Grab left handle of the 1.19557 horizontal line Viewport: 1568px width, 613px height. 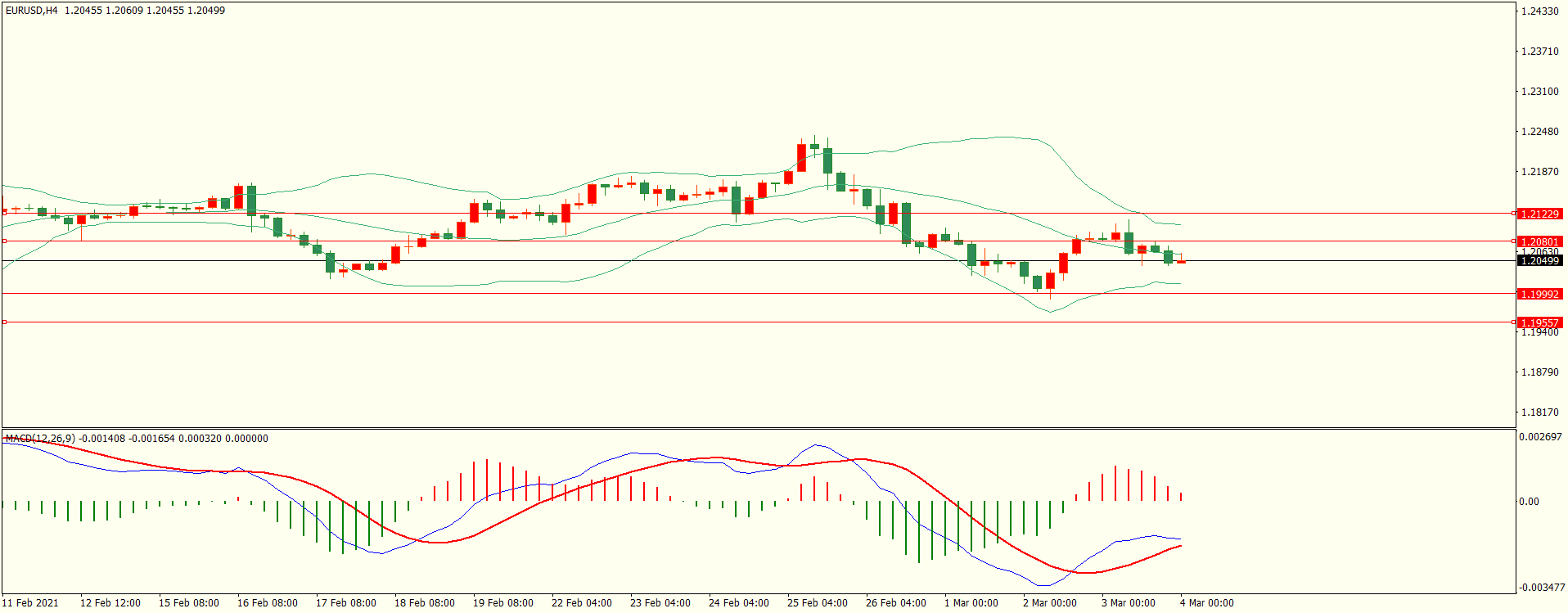click(4, 322)
